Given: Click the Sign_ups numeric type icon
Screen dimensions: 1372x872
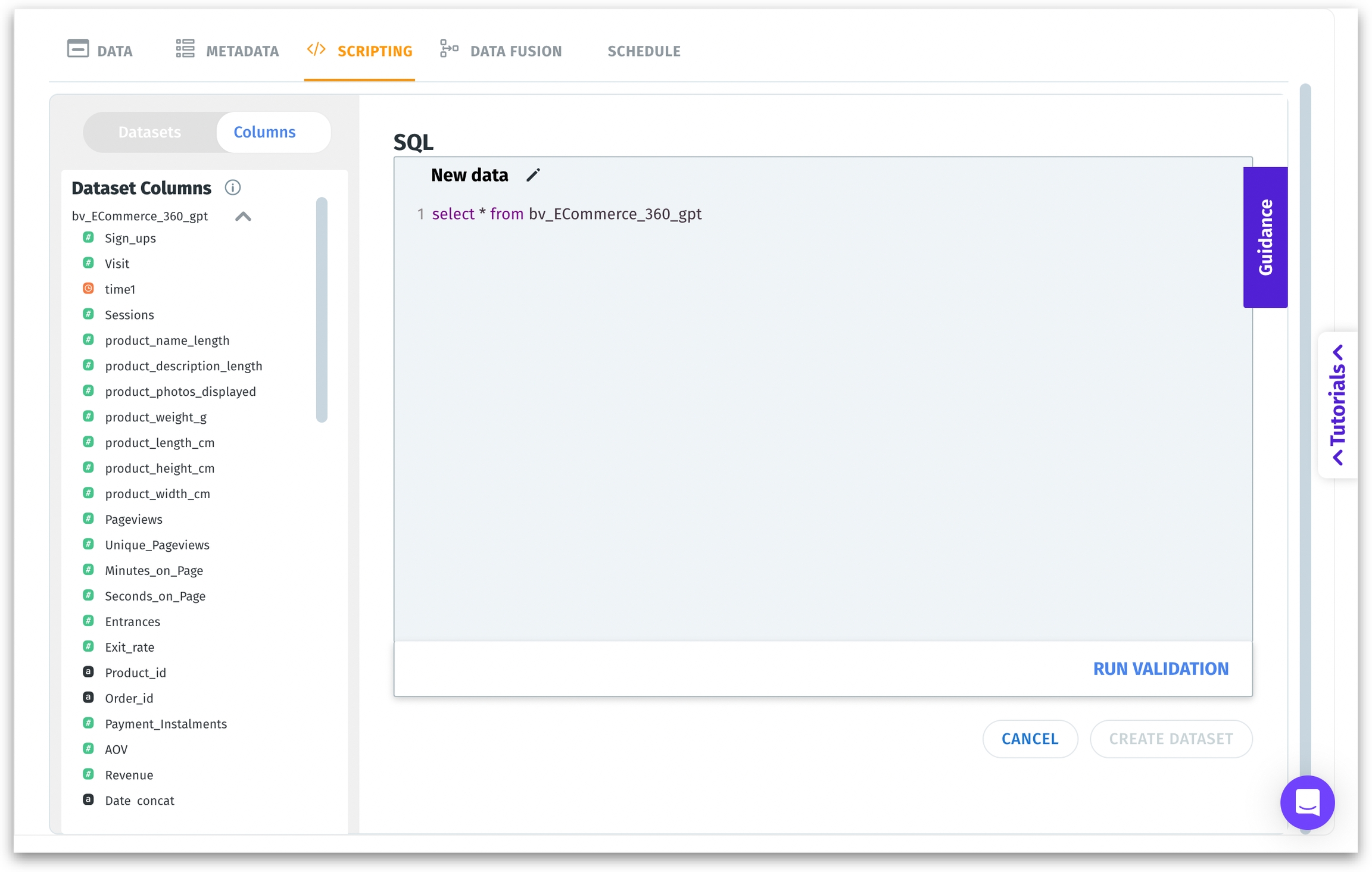Looking at the screenshot, I should coord(88,237).
